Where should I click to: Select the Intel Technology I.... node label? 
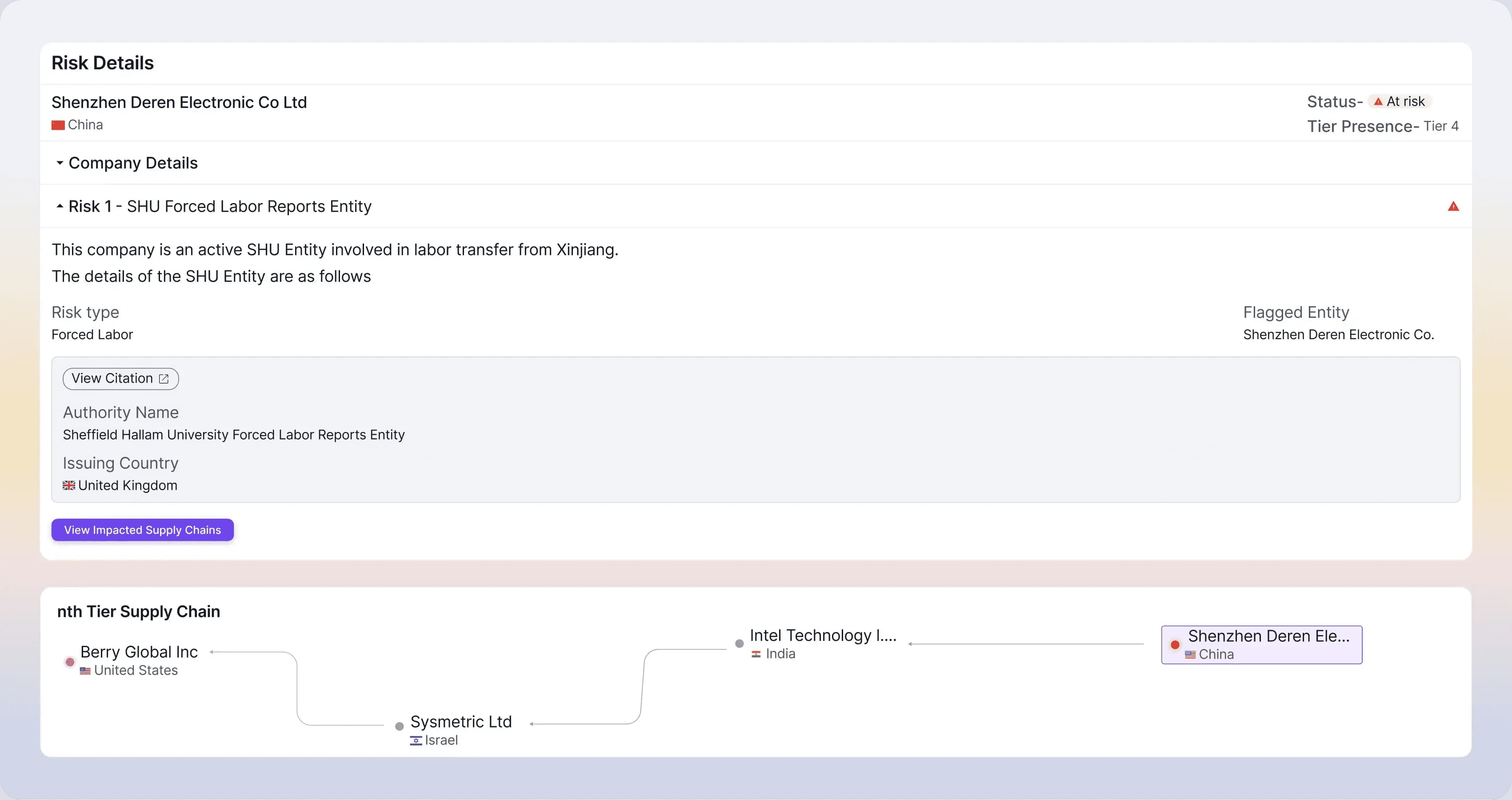click(822, 636)
